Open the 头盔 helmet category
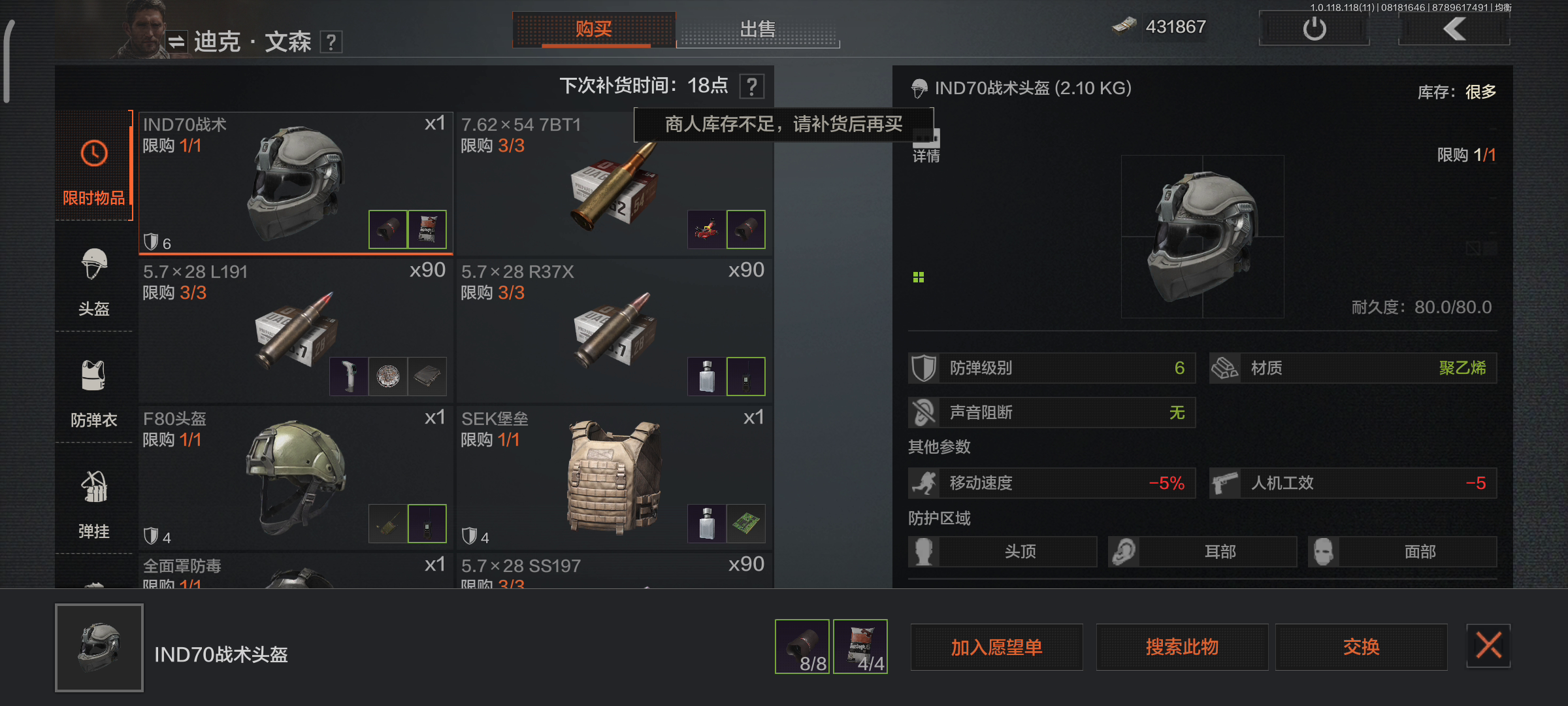 (94, 281)
